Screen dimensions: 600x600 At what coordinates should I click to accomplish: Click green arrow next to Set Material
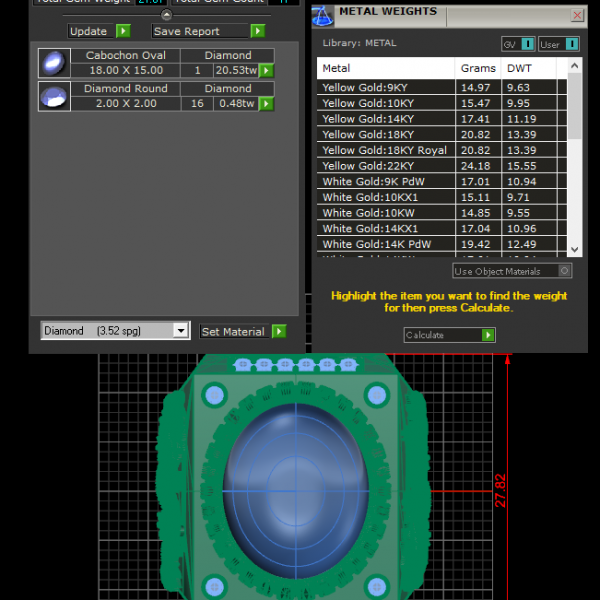[x=279, y=331]
